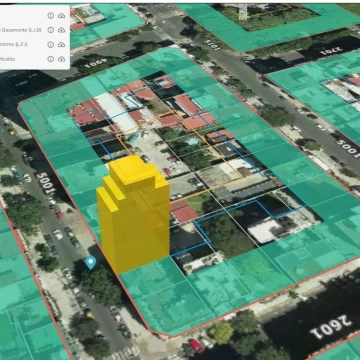Click the street number 2701 label

(331, 50)
